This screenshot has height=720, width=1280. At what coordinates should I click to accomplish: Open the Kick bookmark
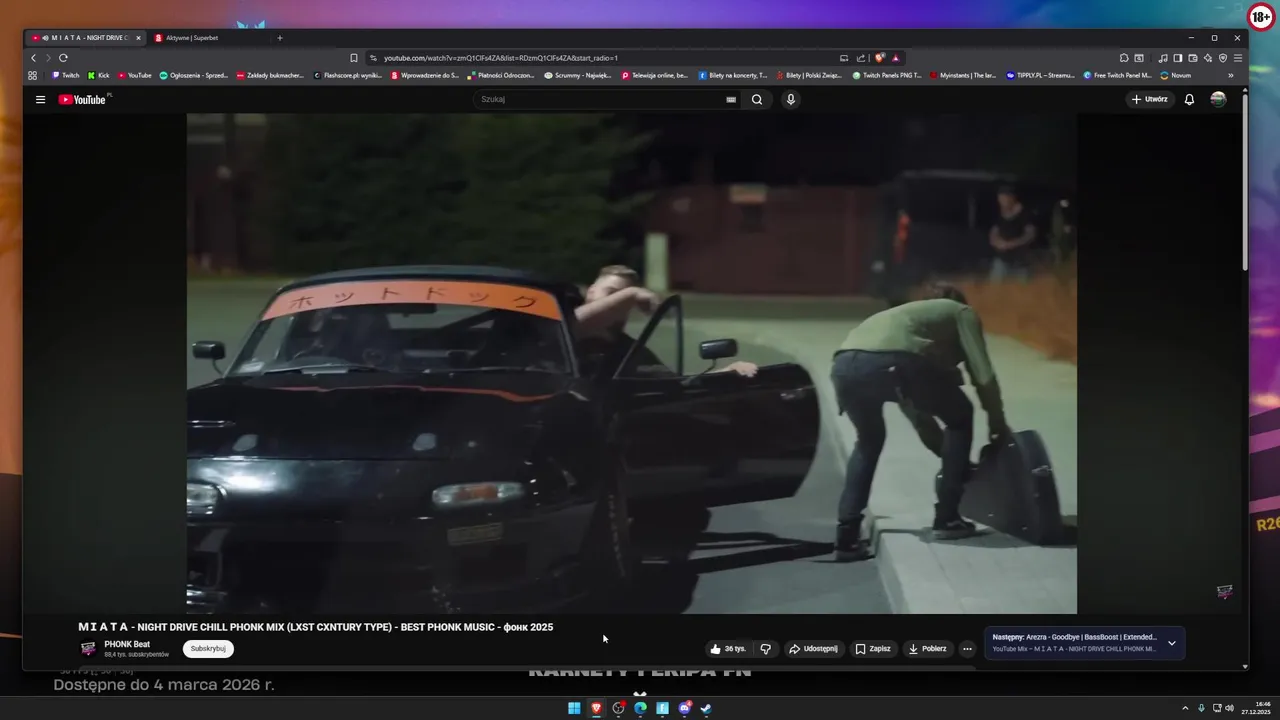click(x=98, y=75)
